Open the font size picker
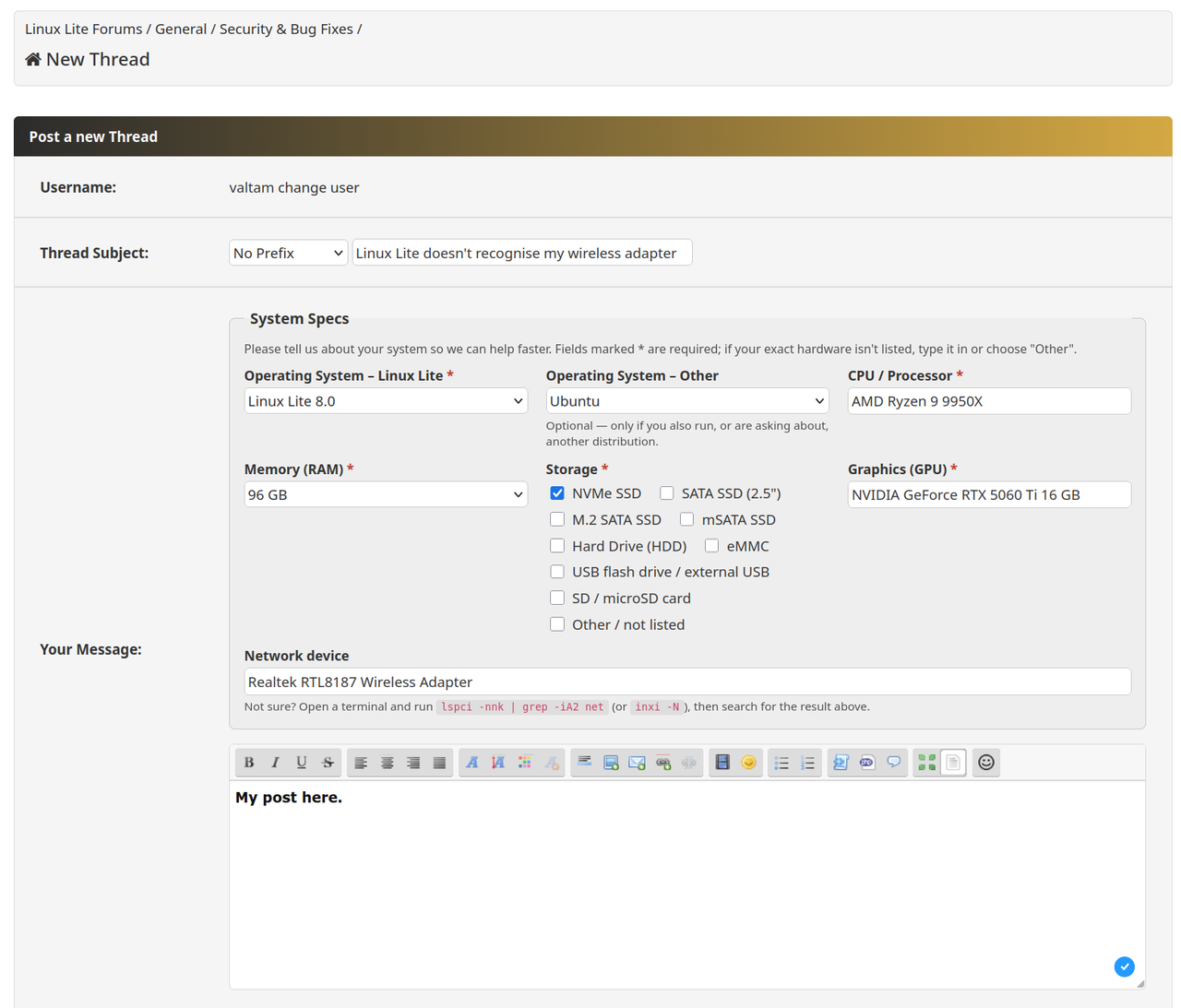 click(x=498, y=763)
